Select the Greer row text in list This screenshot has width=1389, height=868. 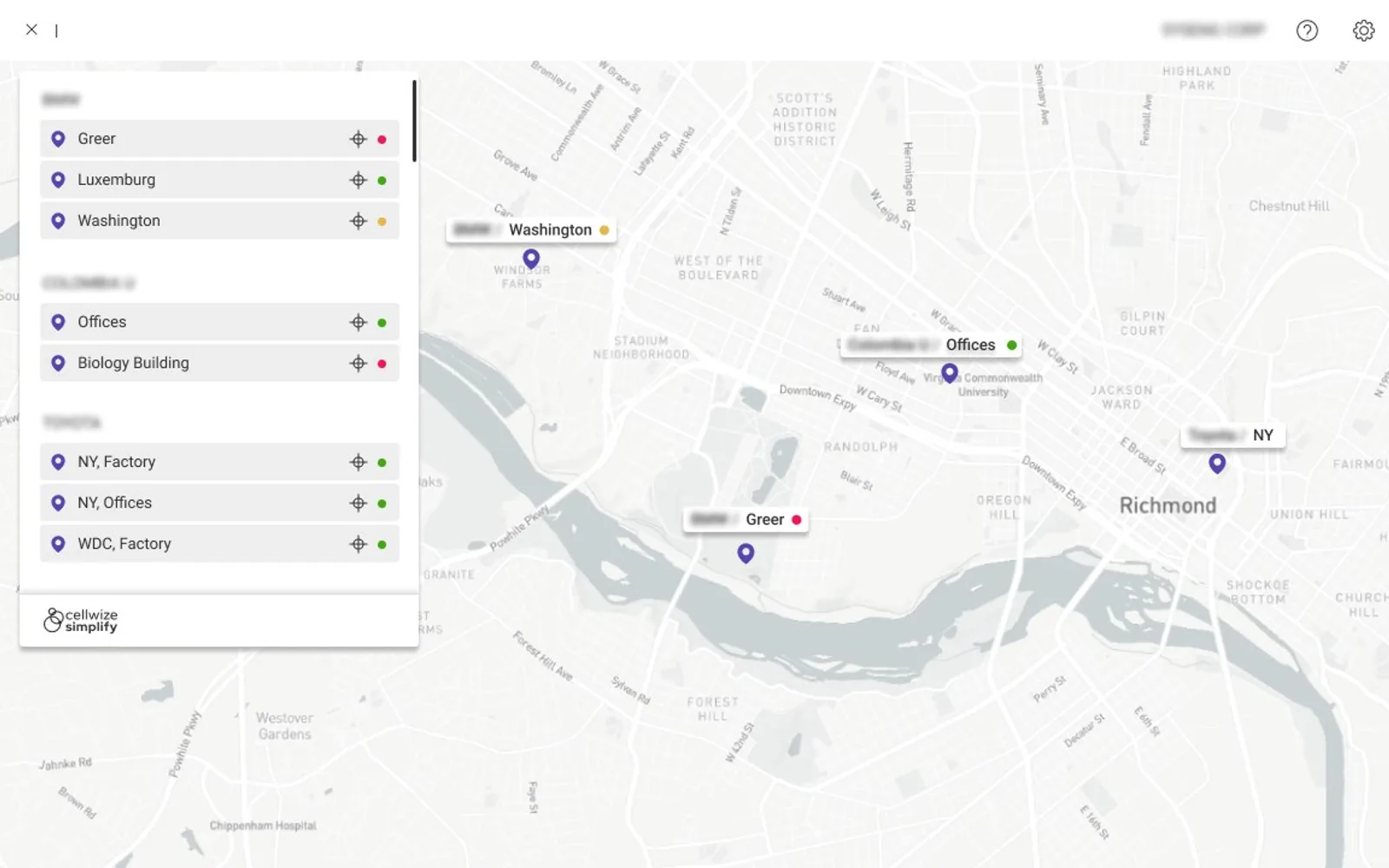[96, 139]
